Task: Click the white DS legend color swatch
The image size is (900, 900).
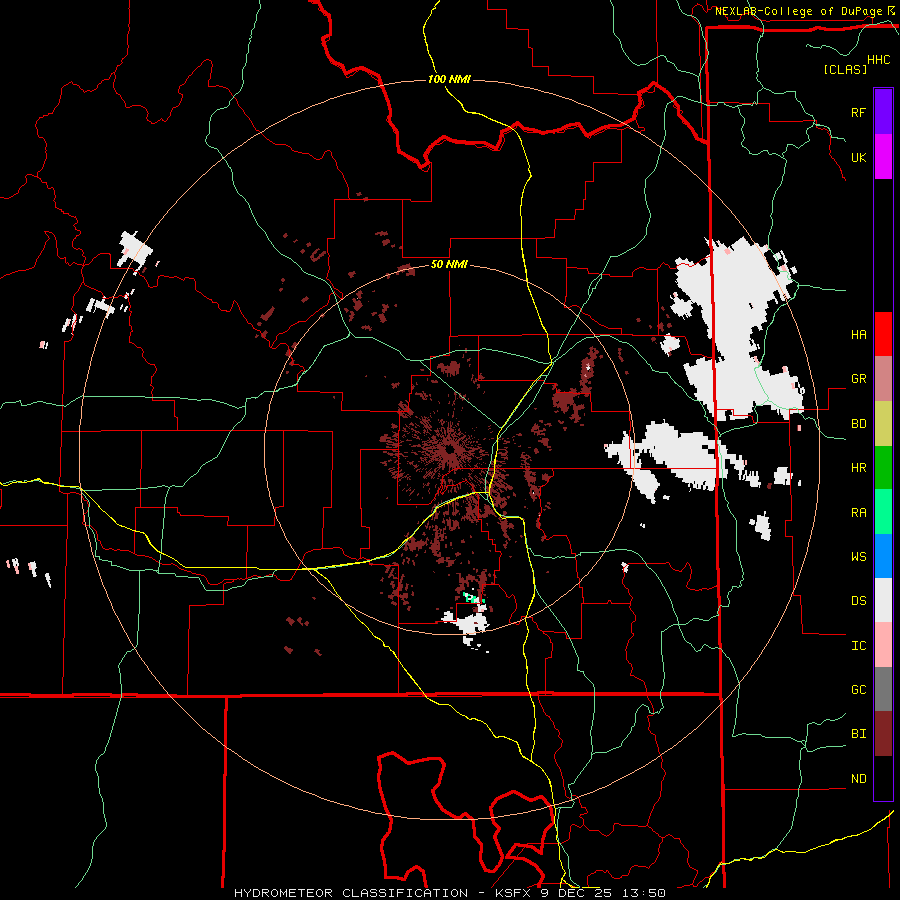Action: click(883, 600)
